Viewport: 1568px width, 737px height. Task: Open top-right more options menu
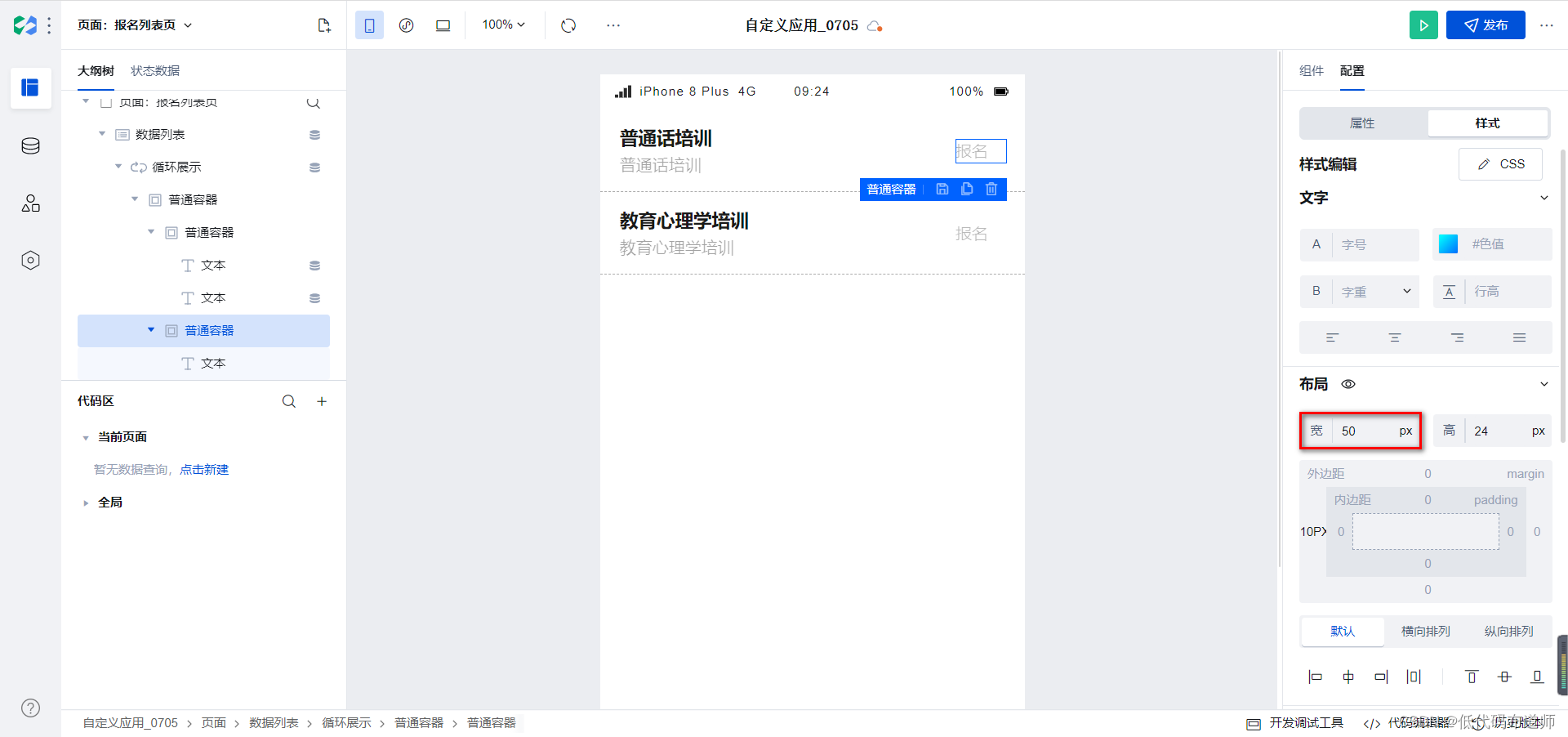[1547, 25]
